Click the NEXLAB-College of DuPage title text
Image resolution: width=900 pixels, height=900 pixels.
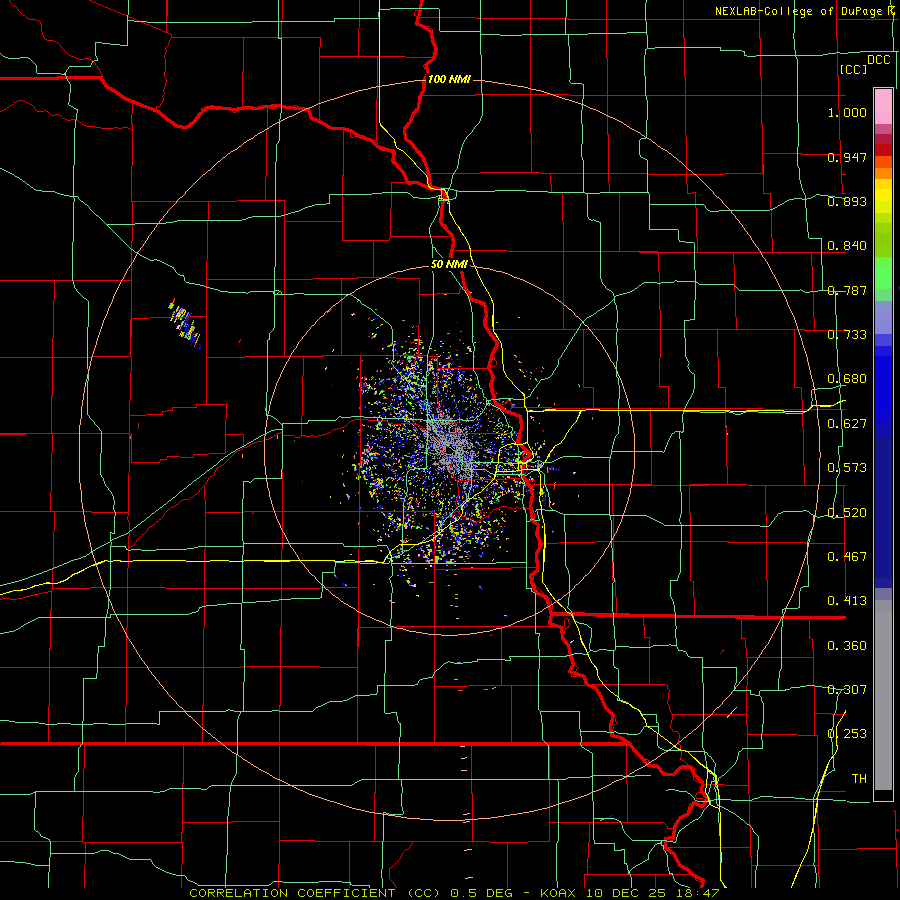coord(806,11)
